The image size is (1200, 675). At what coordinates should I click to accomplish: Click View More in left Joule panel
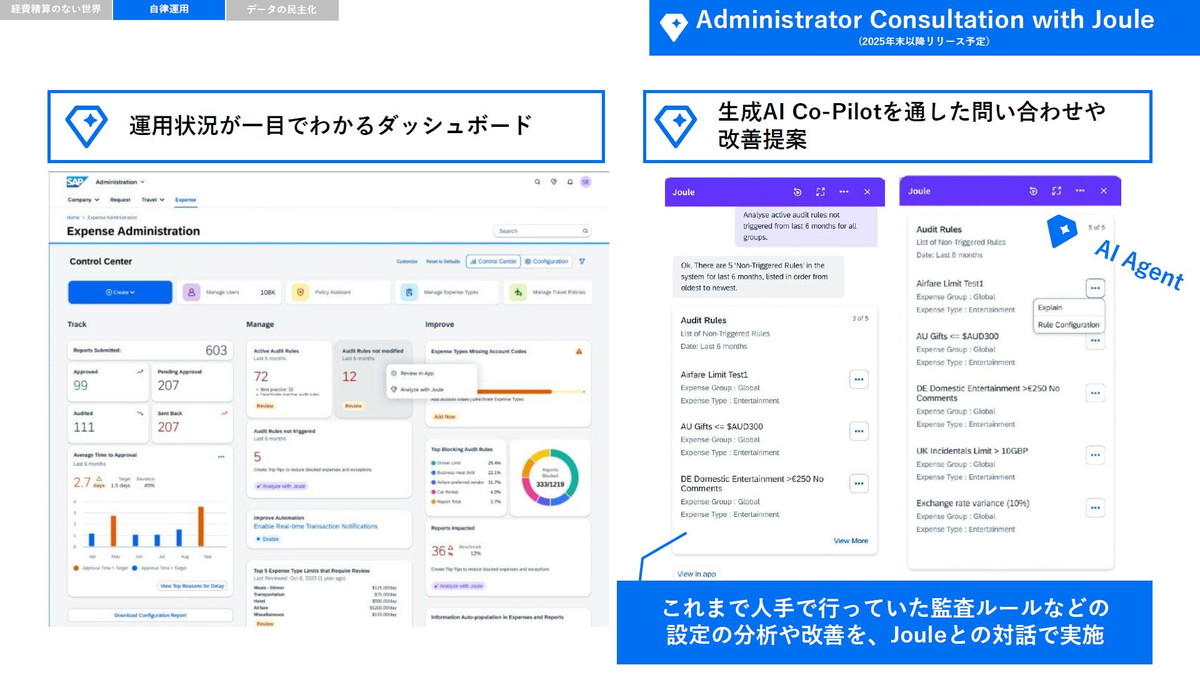click(x=851, y=541)
